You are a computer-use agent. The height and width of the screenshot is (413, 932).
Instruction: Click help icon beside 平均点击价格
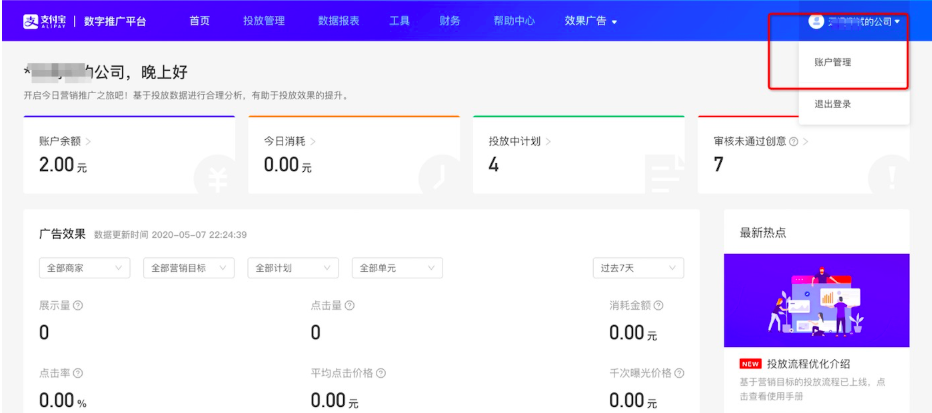(381, 373)
